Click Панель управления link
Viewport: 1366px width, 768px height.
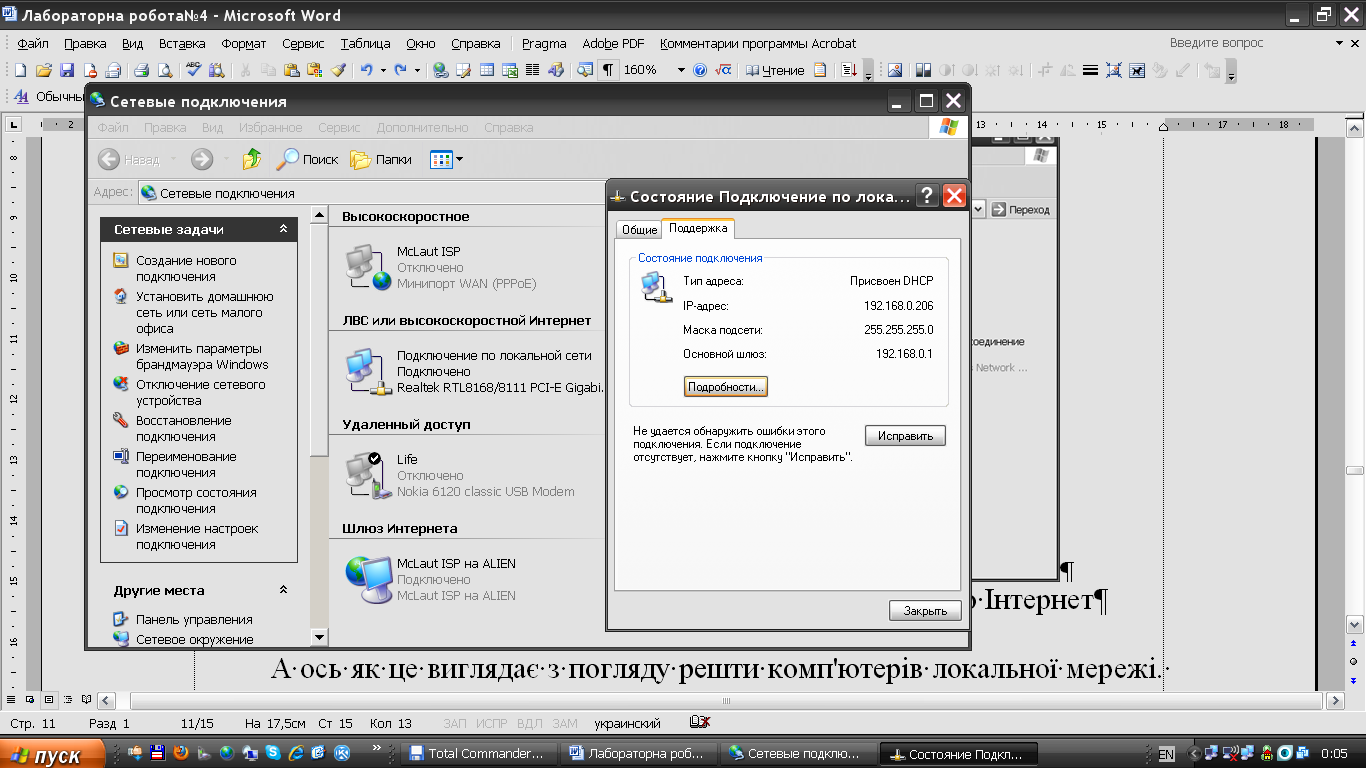tap(194, 619)
